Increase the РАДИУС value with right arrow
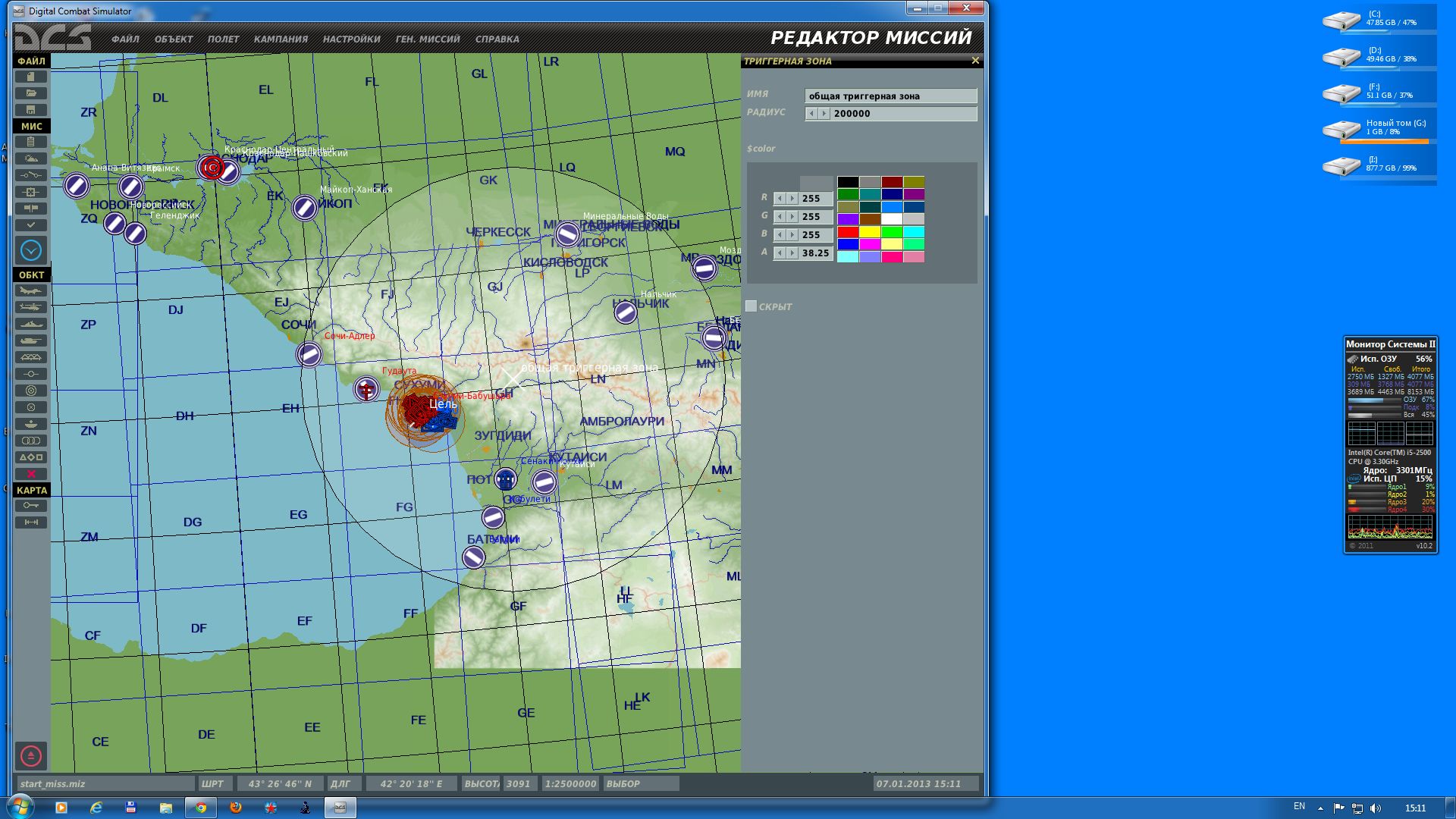Image resolution: width=1456 pixels, height=819 pixels. tap(824, 114)
